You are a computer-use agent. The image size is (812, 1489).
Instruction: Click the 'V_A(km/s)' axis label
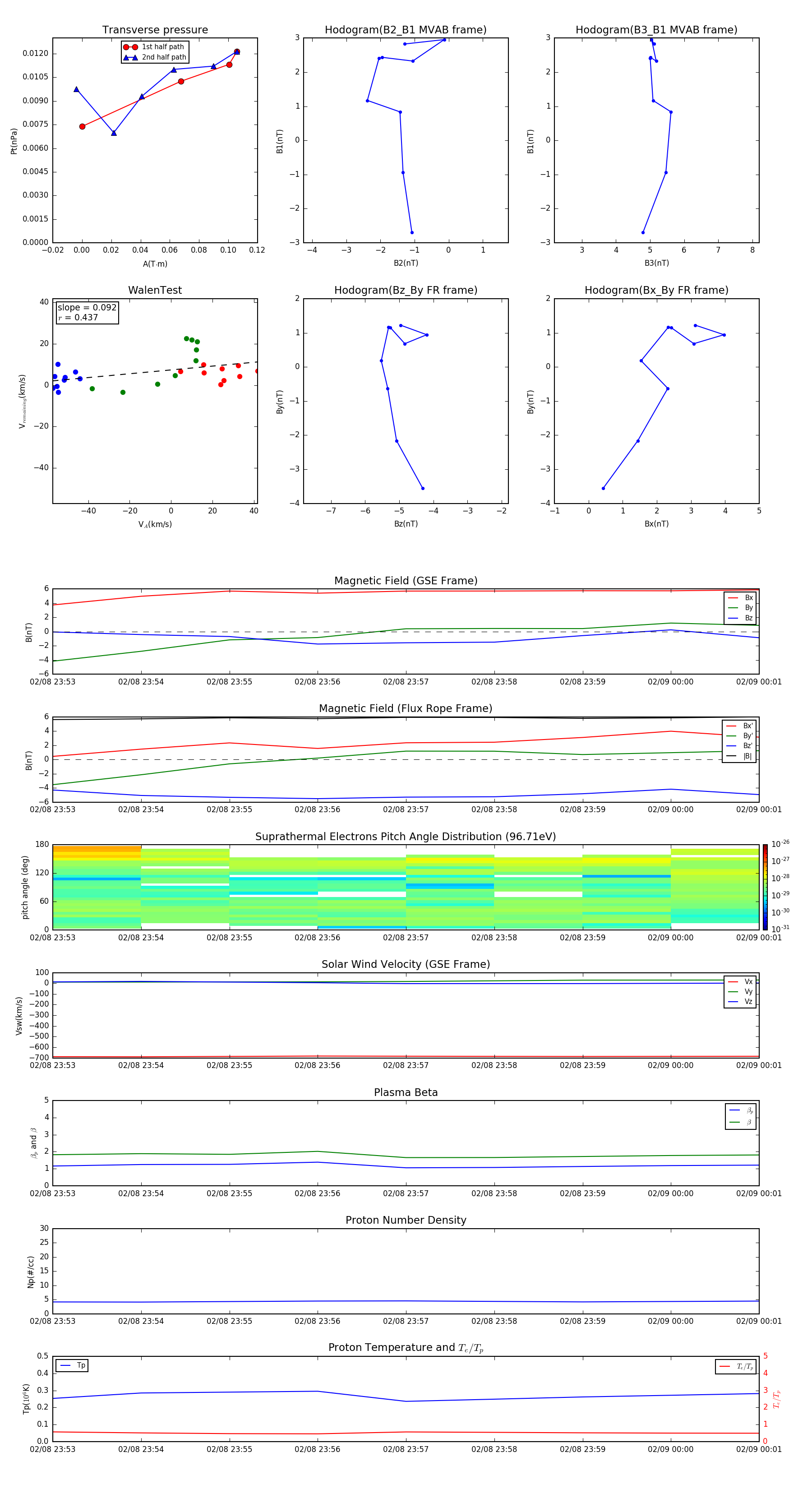[x=155, y=524]
